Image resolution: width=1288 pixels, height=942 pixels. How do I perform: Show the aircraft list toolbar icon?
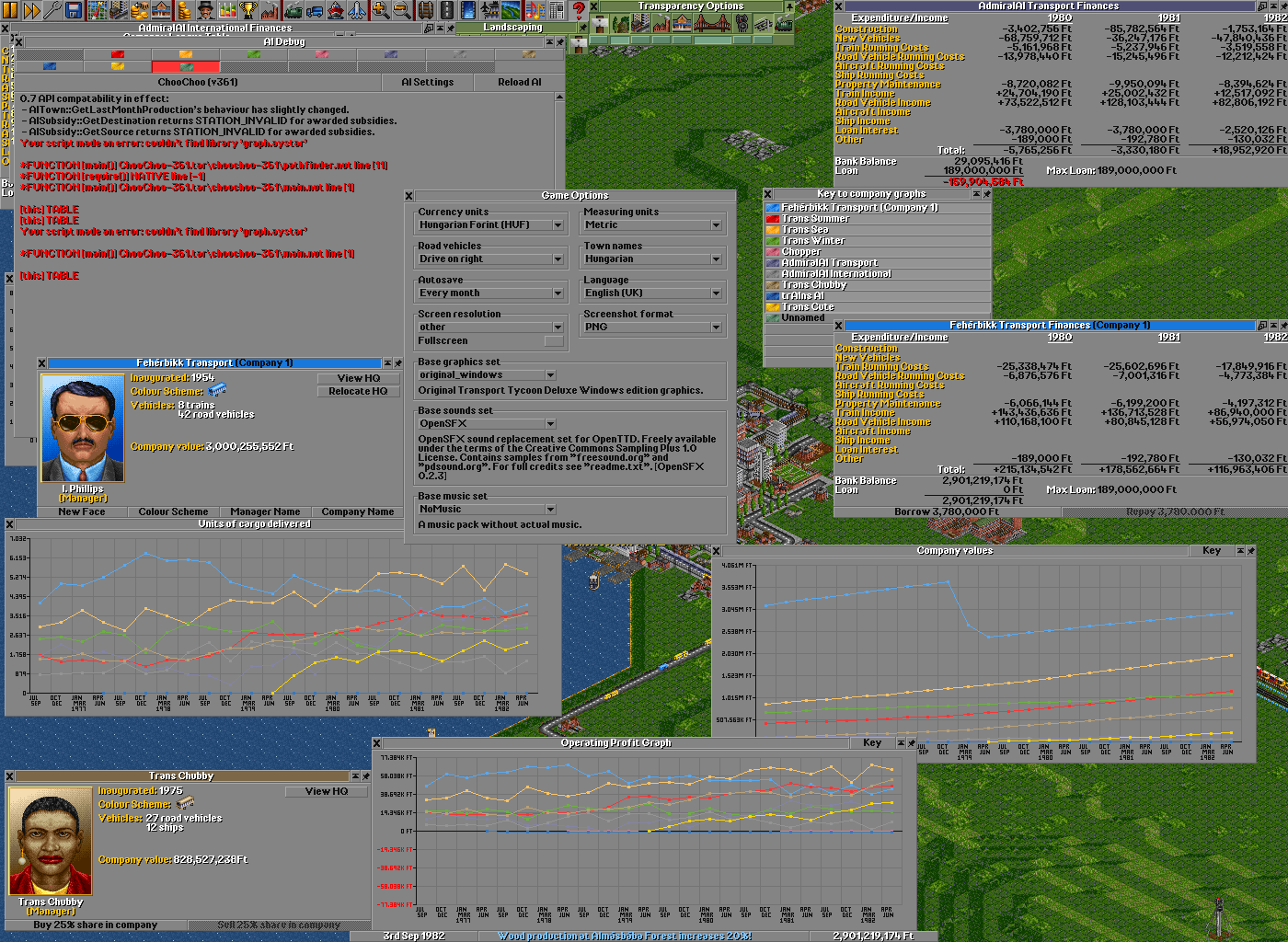[356, 10]
